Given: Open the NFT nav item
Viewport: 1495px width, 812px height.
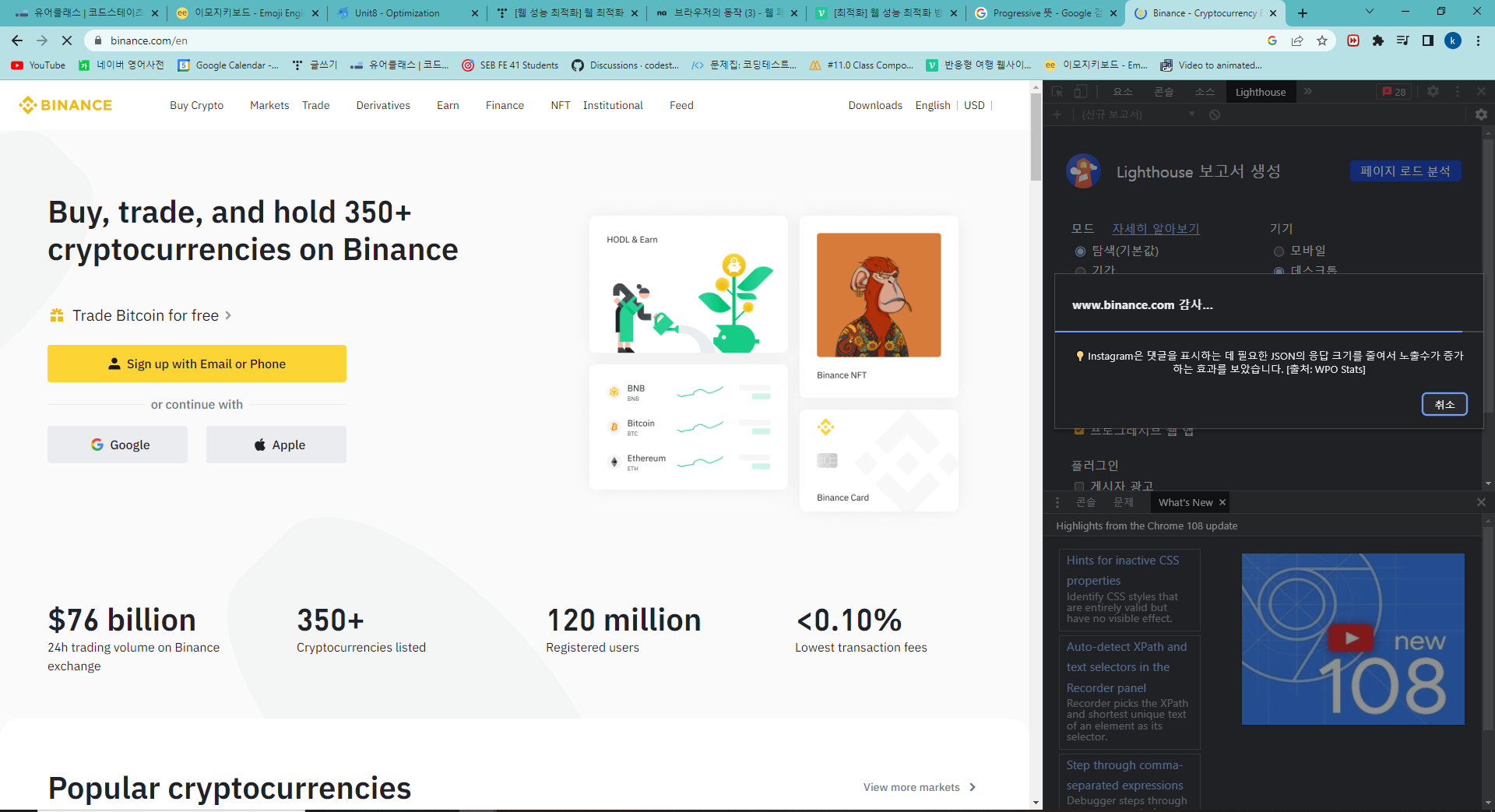Looking at the screenshot, I should (x=561, y=105).
